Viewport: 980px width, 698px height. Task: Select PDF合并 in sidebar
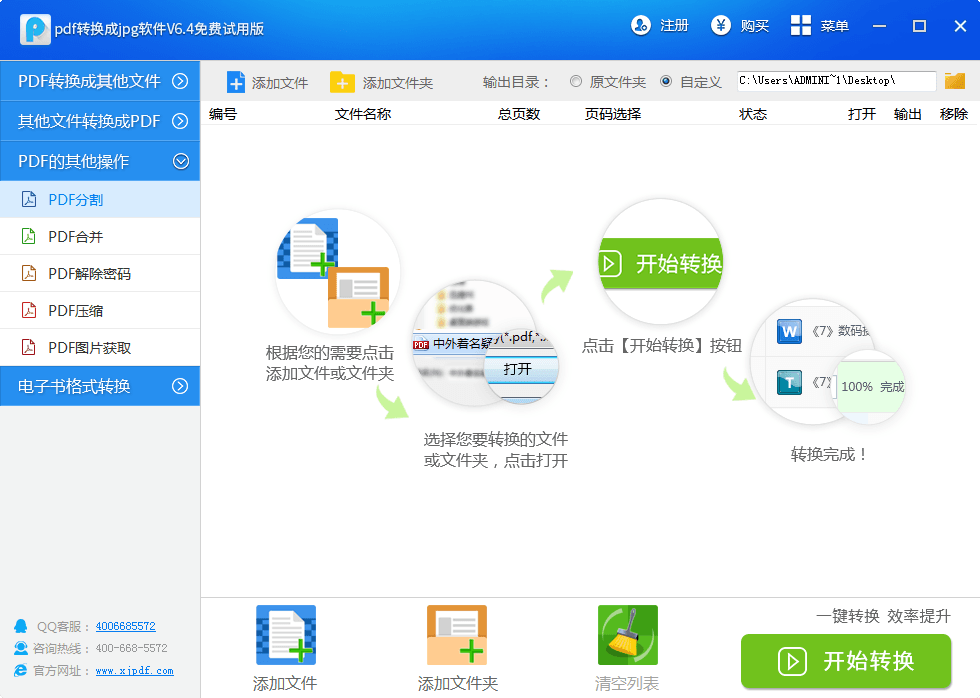[100, 236]
